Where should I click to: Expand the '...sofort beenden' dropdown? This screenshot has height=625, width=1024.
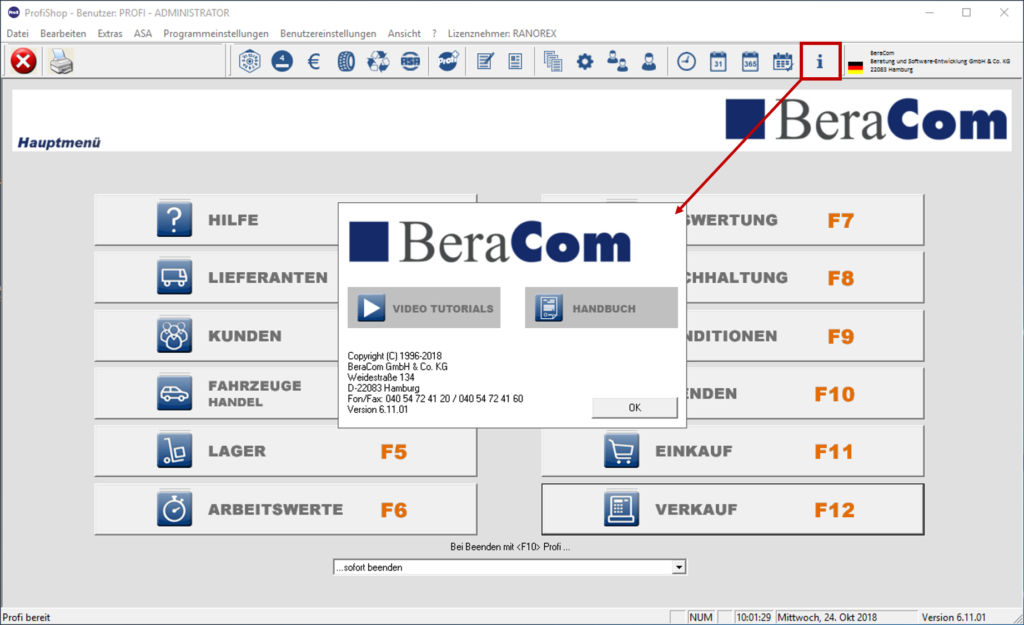(x=679, y=568)
